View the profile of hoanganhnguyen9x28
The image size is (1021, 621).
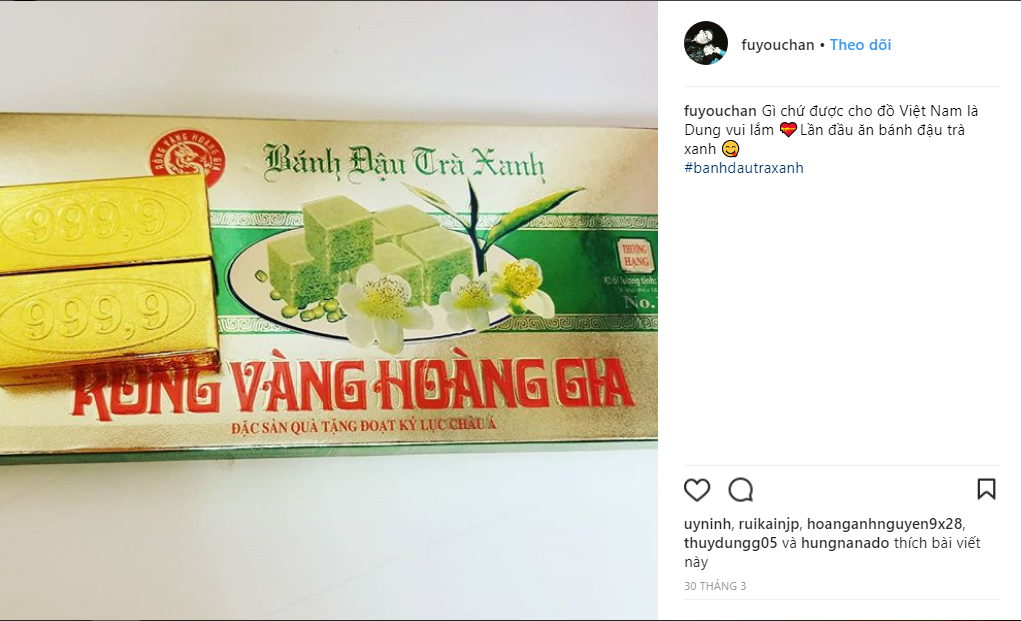[884, 524]
